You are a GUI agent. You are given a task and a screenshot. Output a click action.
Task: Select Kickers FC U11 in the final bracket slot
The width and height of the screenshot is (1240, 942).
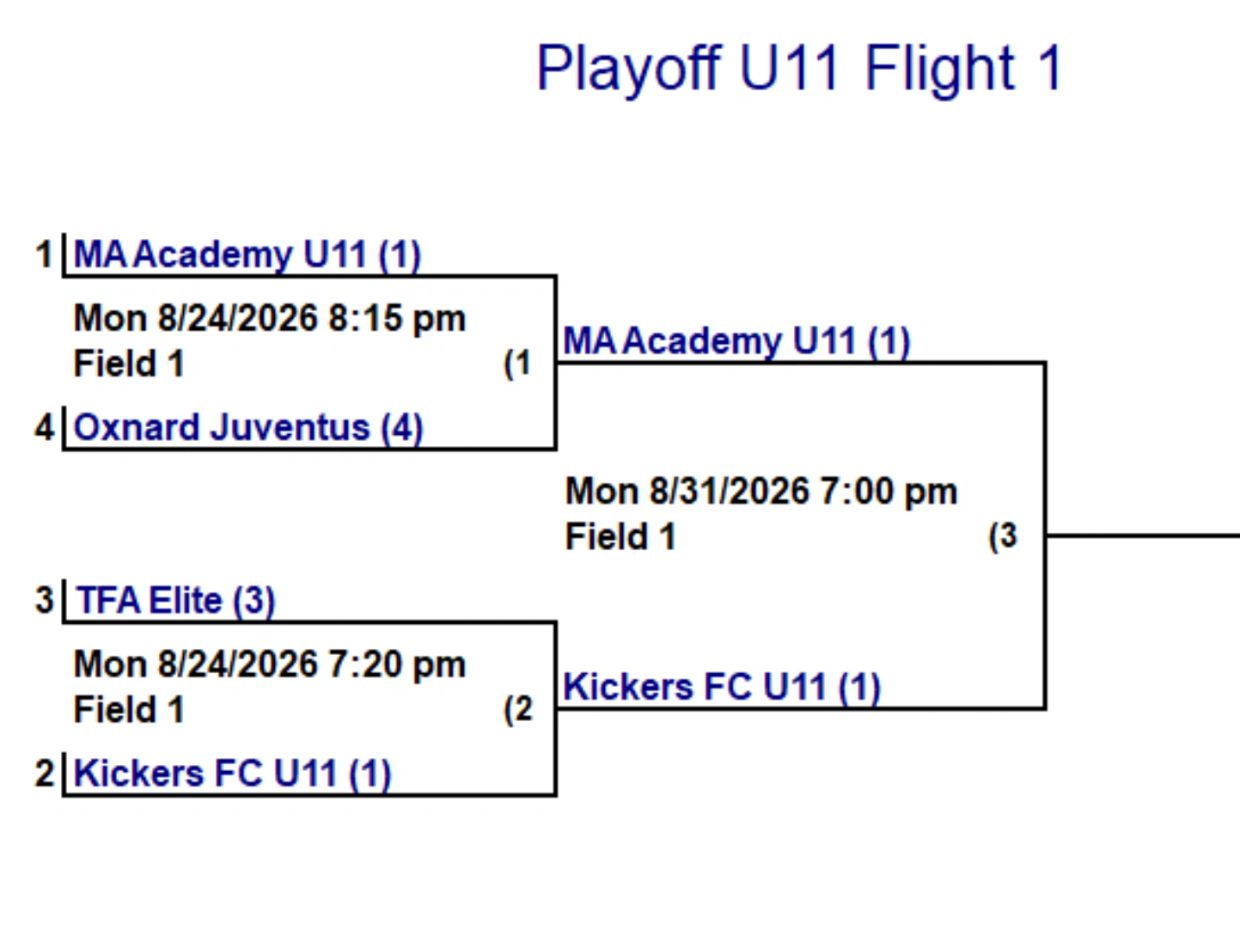[722, 687]
